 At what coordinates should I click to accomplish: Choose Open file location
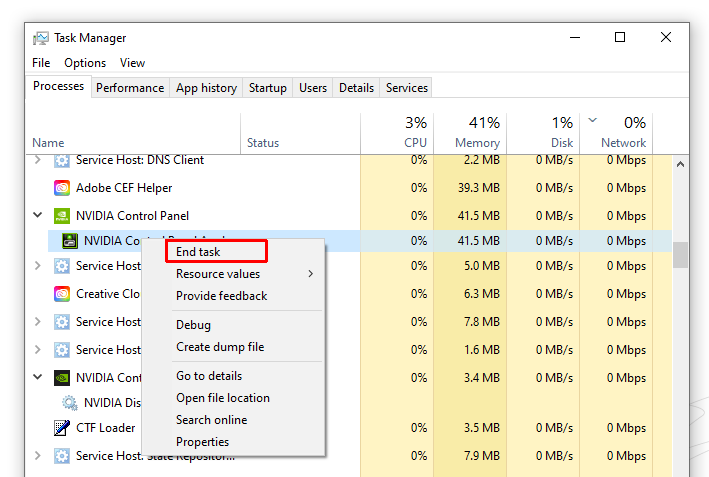point(233,398)
